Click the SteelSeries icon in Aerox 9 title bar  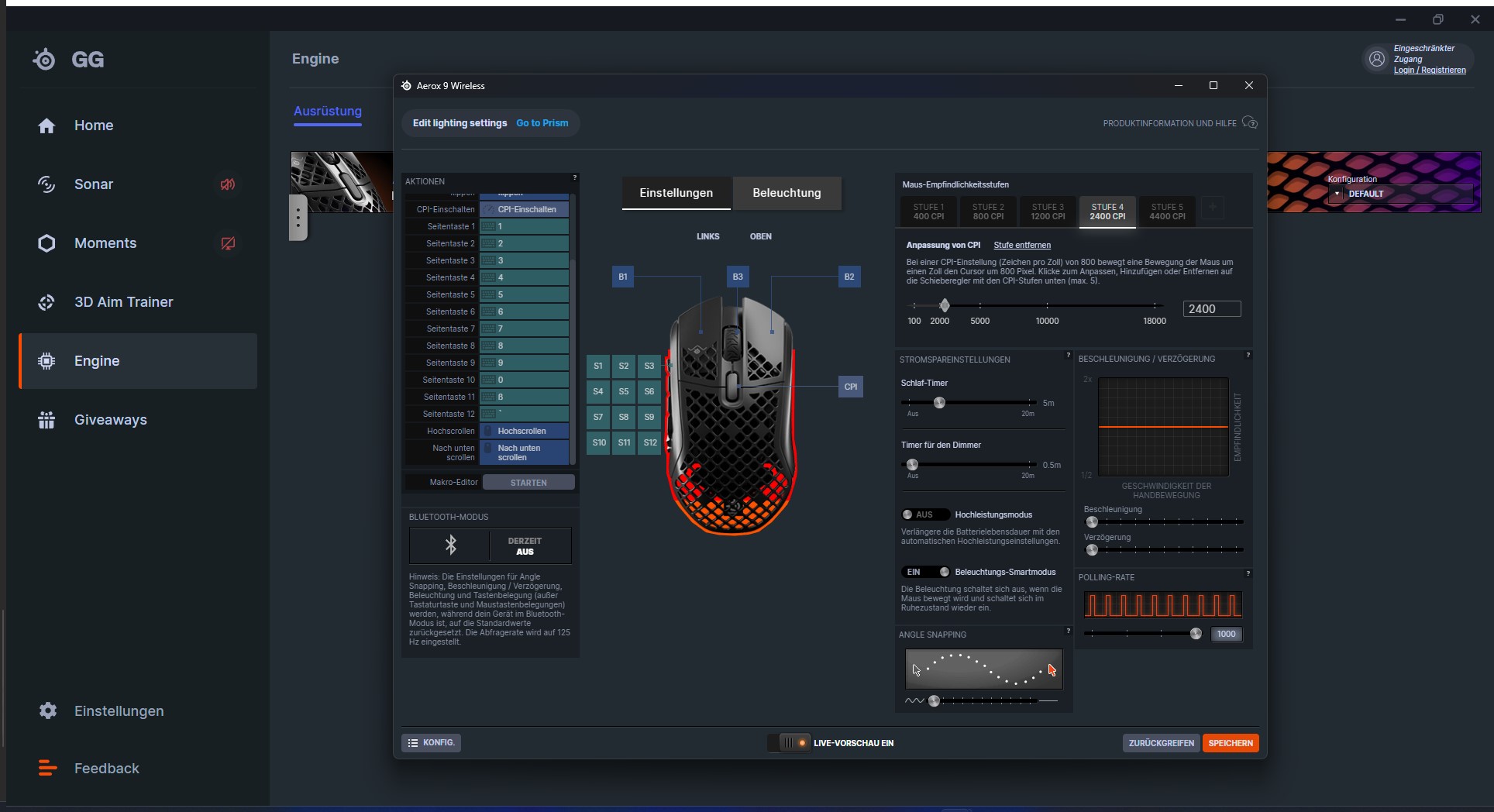click(x=407, y=85)
